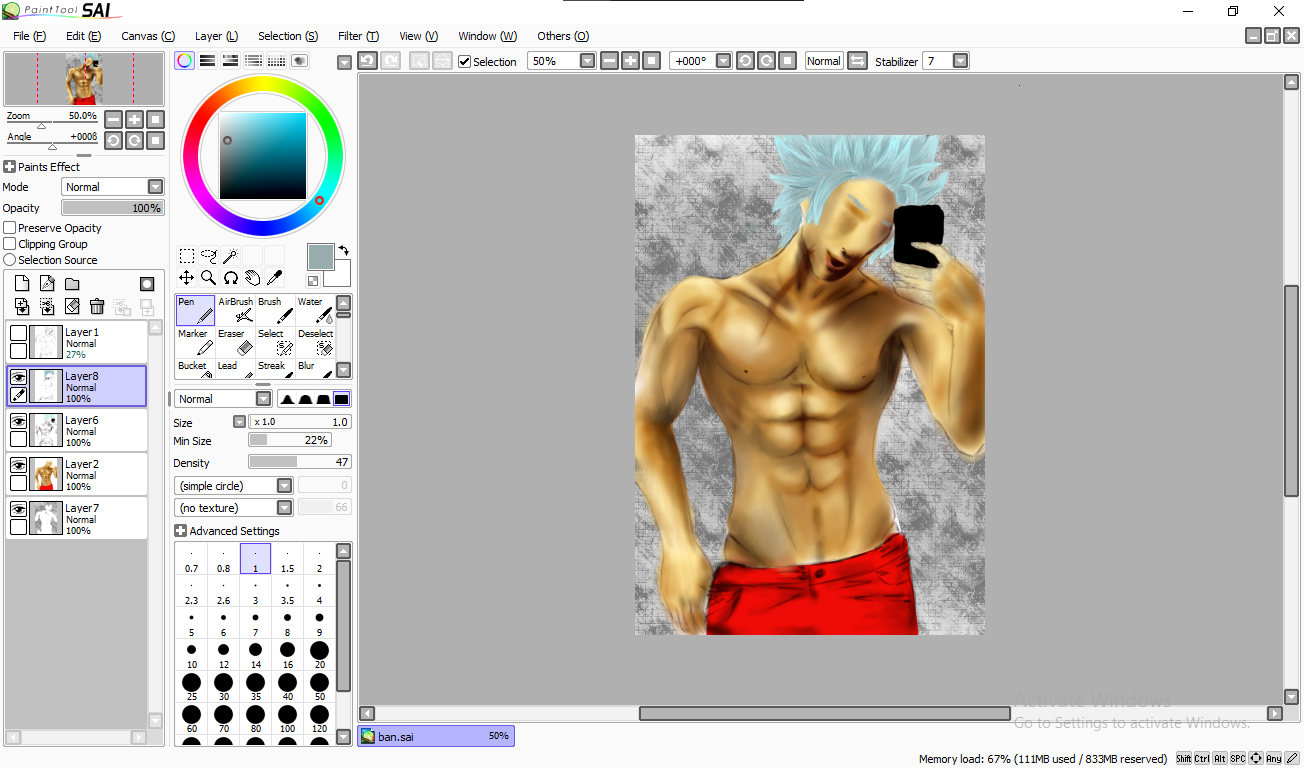Show the RGB slider panel
Viewport: 1304px width, 768px height.
(x=207, y=61)
